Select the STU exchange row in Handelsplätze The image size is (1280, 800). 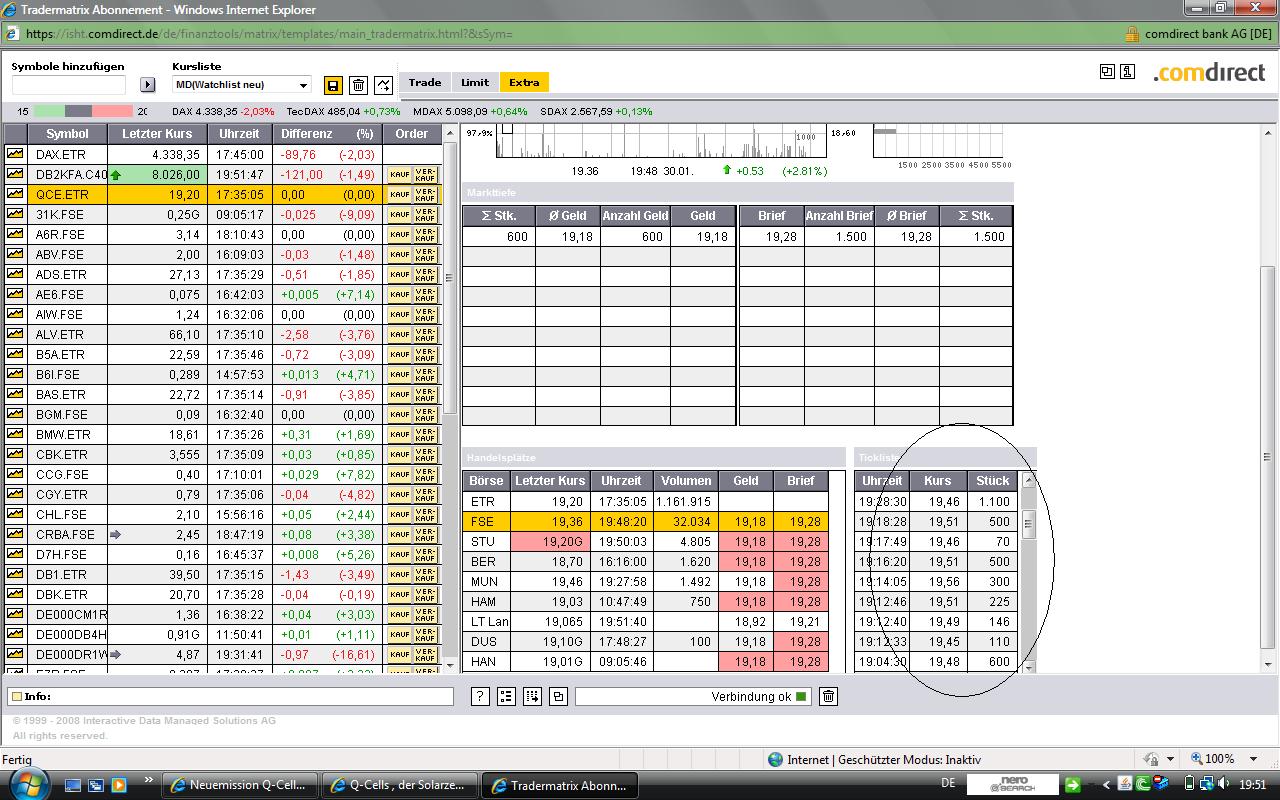(x=646, y=541)
